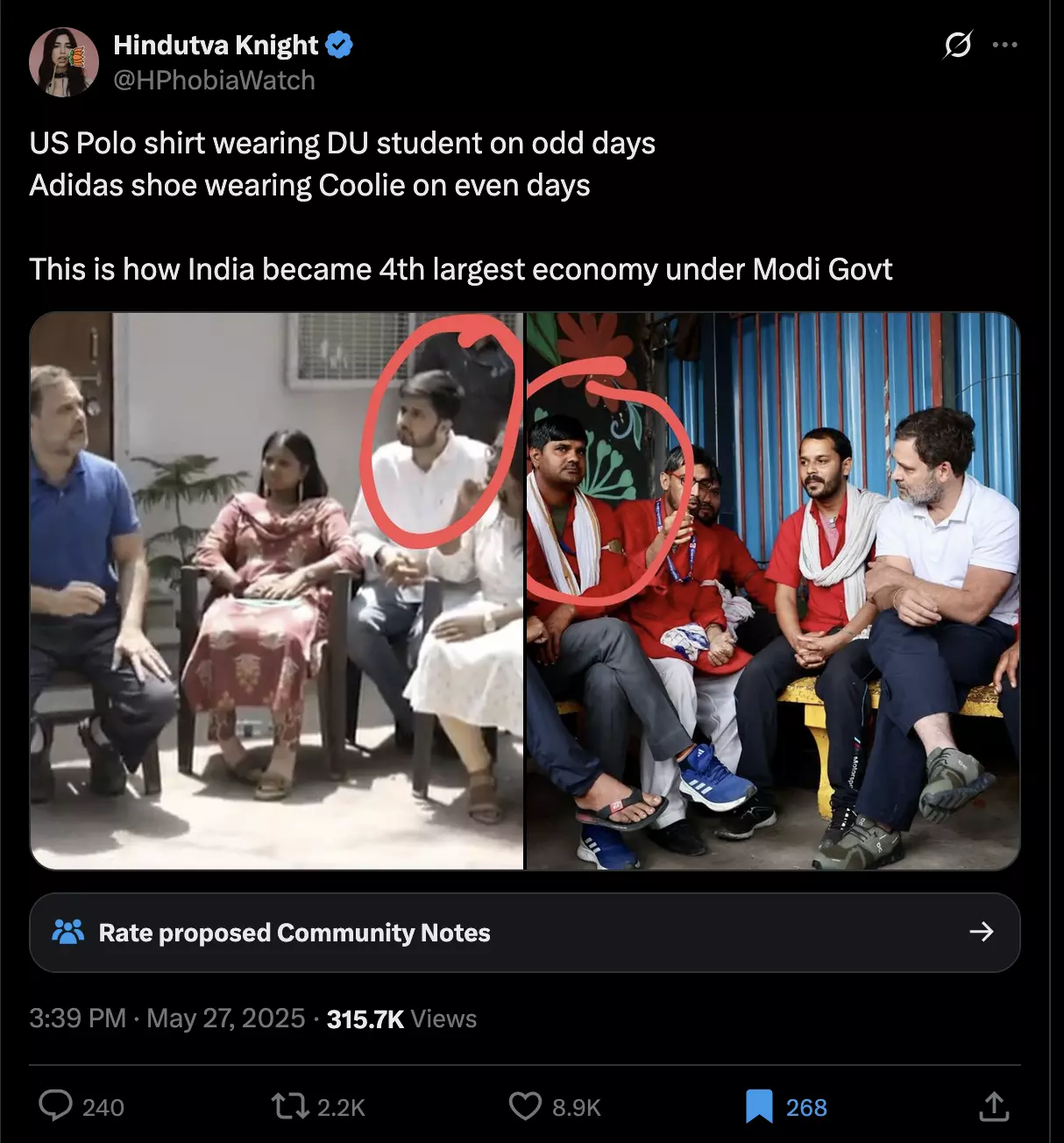Click the share upload icon
This screenshot has width=1064, height=1143.
tap(994, 1106)
